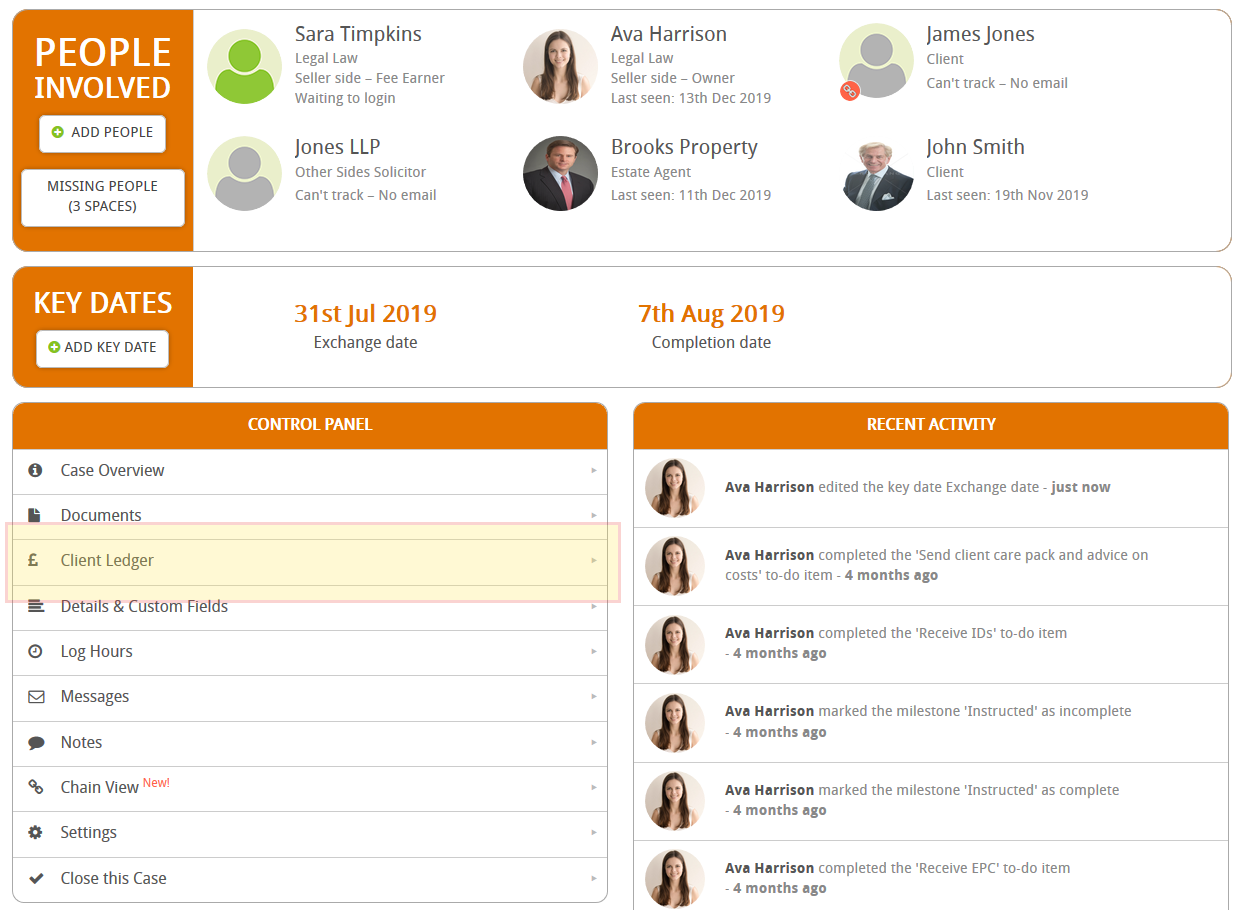This screenshot has width=1250, height=910.
Task: Click the red no-track badge on James Jones
Action: (849, 91)
